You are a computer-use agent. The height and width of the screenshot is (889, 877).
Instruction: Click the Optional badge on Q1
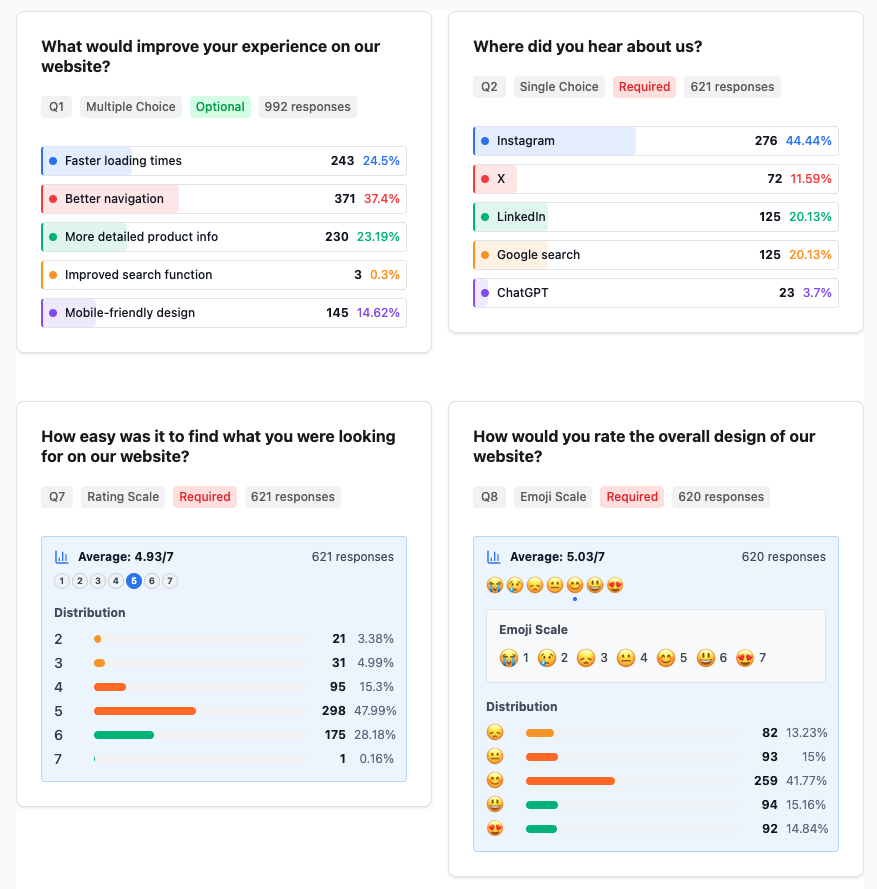coord(220,106)
